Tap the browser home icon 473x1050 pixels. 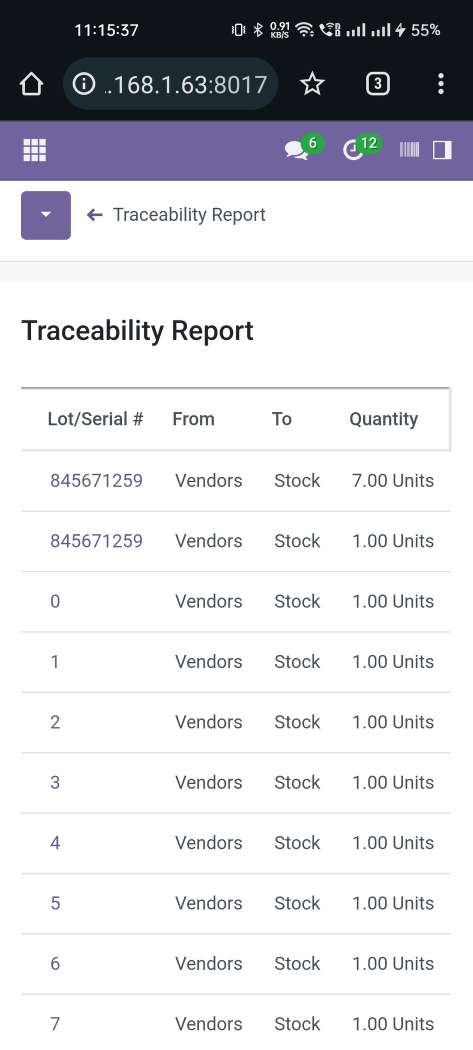pos(31,84)
